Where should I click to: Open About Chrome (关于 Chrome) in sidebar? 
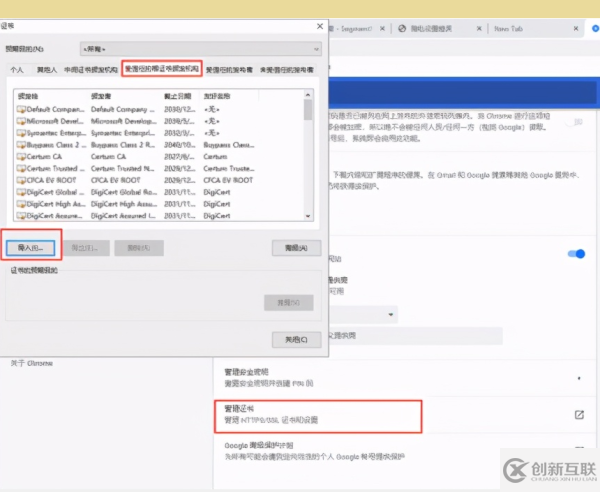[x=32, y=363]
